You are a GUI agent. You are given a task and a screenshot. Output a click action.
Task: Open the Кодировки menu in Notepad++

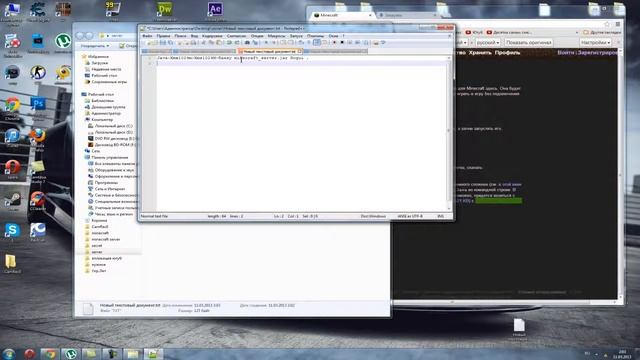(x=212, y=36)
